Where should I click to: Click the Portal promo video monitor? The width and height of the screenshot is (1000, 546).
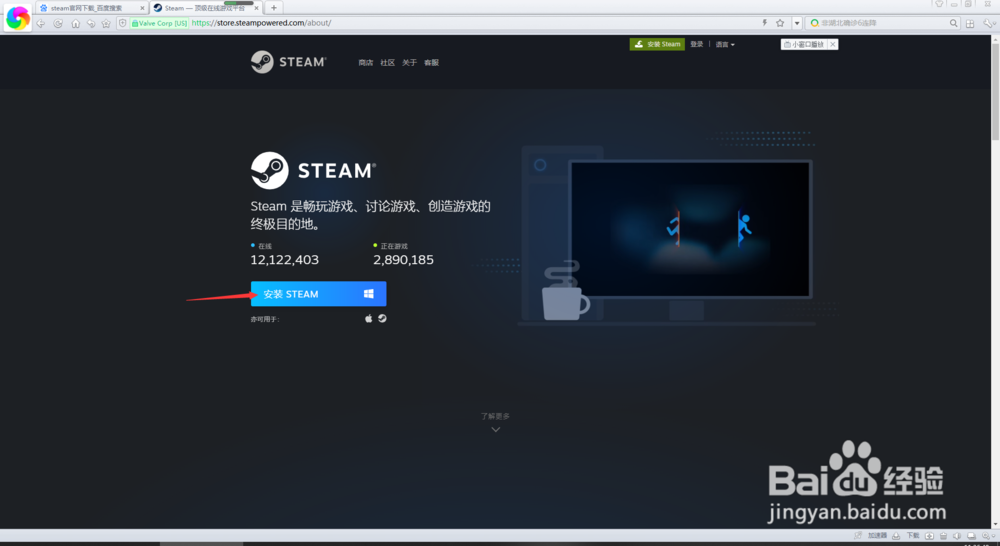pyautogui.click(x=690, y=228)
